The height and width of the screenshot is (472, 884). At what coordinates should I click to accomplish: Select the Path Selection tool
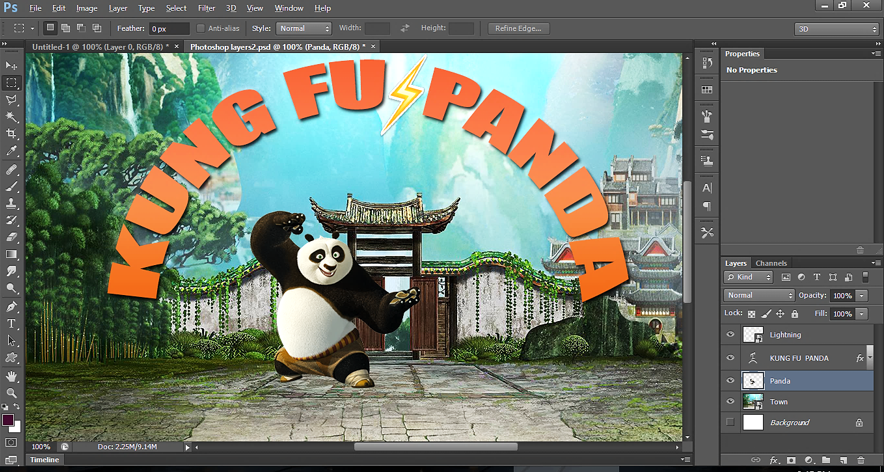pos(11,341)
